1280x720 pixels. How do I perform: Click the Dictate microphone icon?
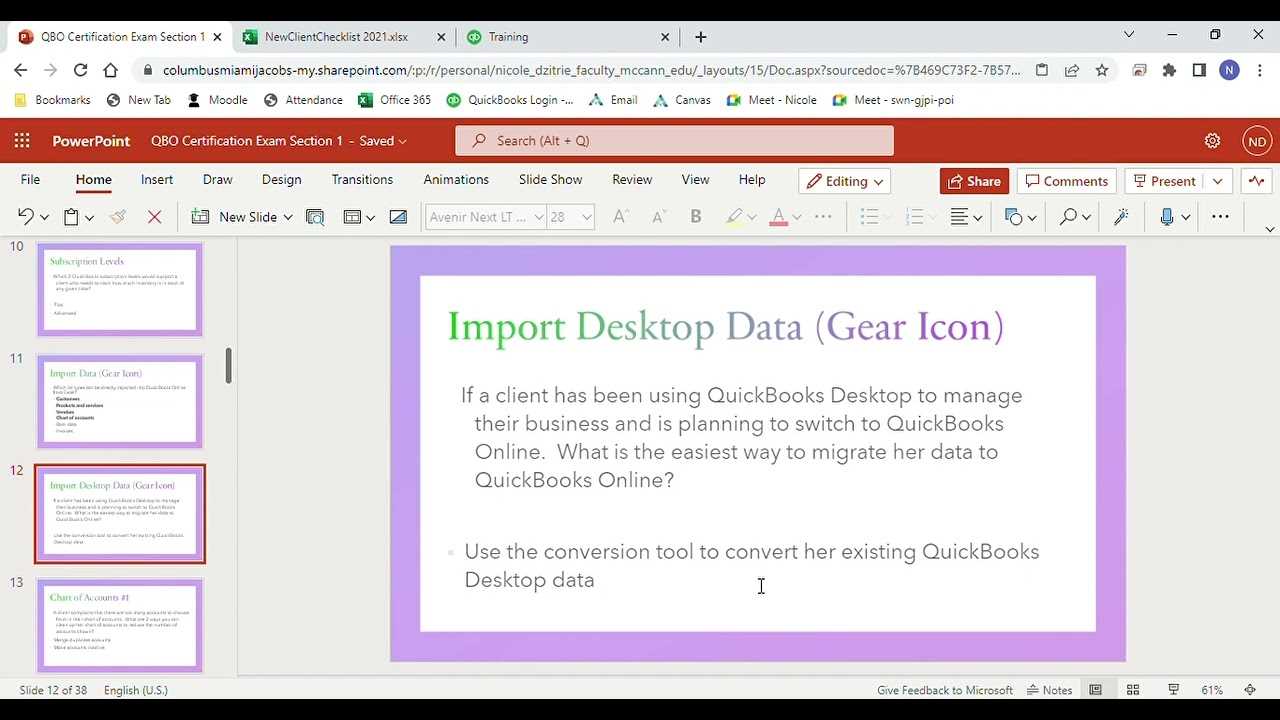tap(1166, 217)
